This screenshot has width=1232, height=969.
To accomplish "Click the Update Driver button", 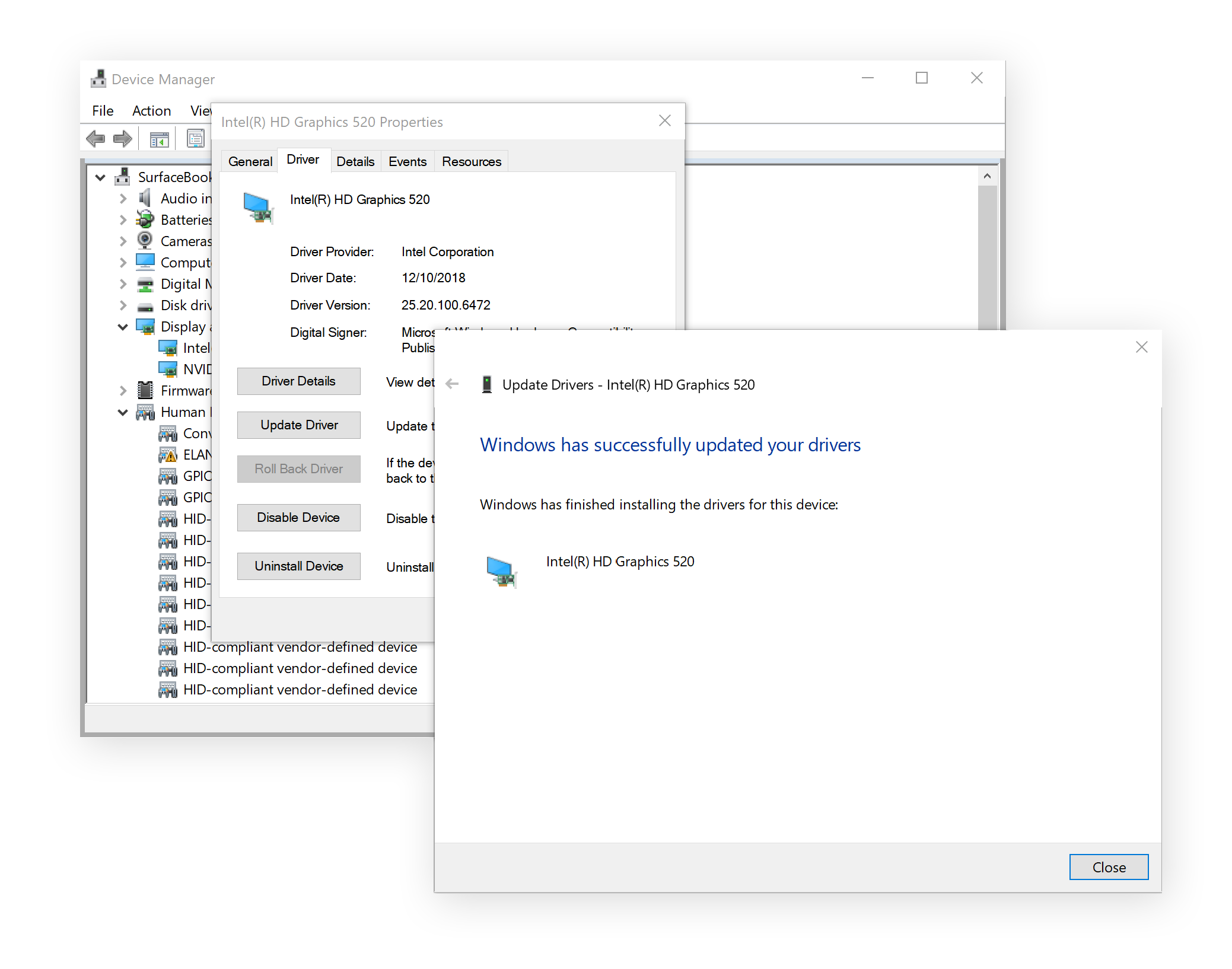I will [299, 425].
